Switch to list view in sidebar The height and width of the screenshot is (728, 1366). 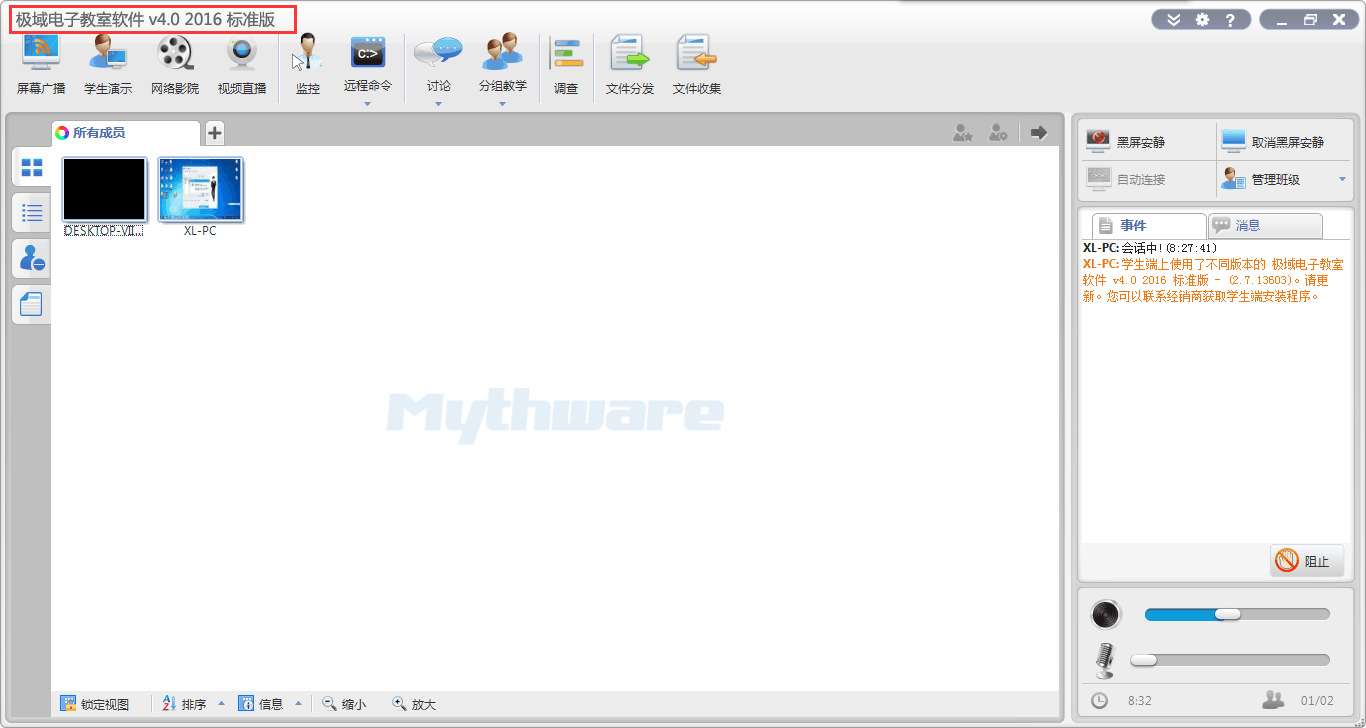click(x=32, y=213)
